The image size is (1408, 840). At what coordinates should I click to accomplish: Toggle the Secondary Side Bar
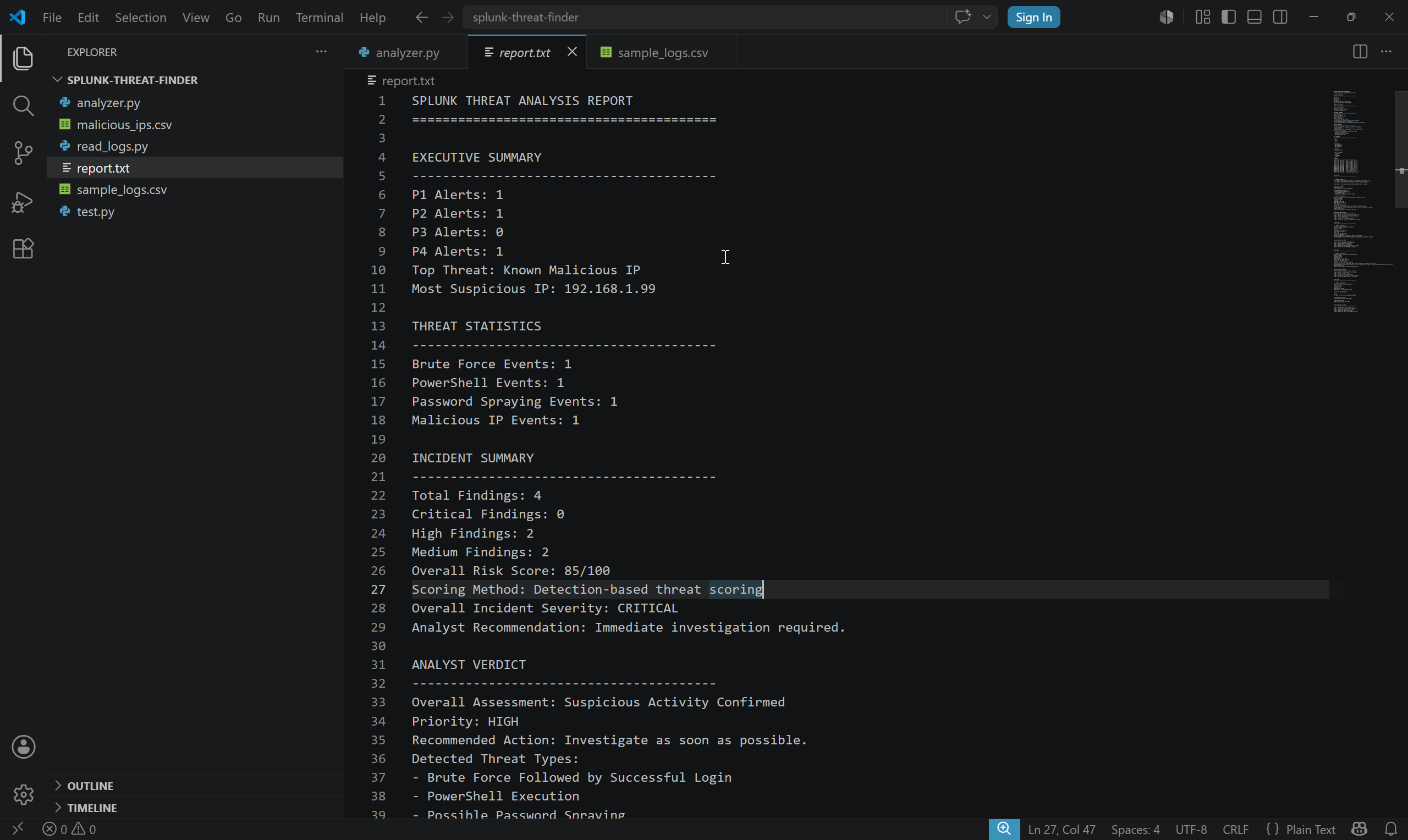pos(1280,18)
